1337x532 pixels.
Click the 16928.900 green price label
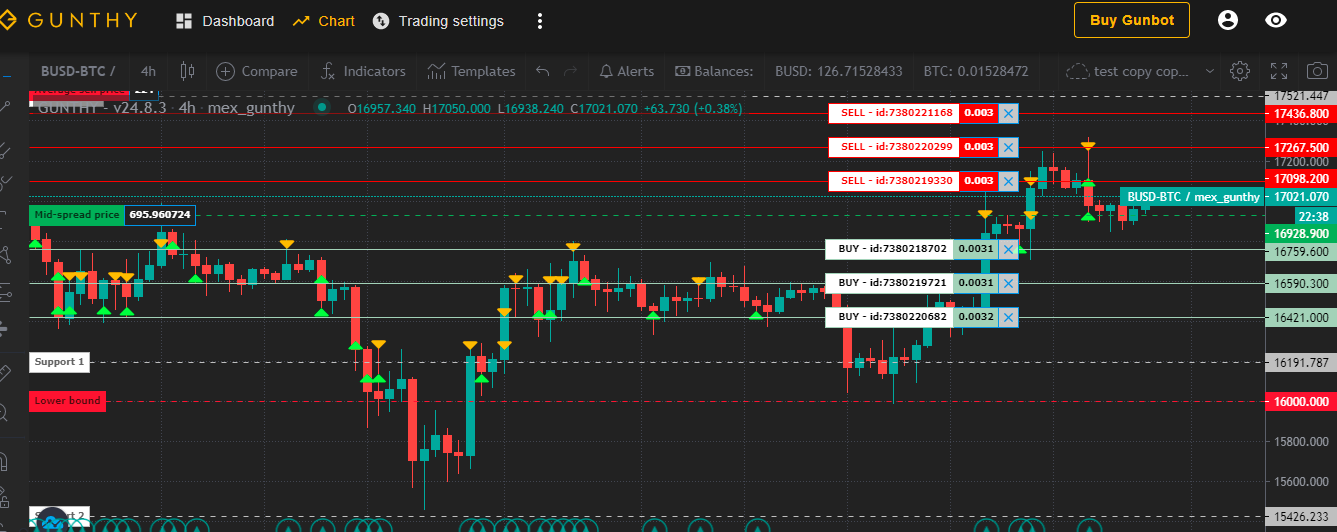(1302, 234)
